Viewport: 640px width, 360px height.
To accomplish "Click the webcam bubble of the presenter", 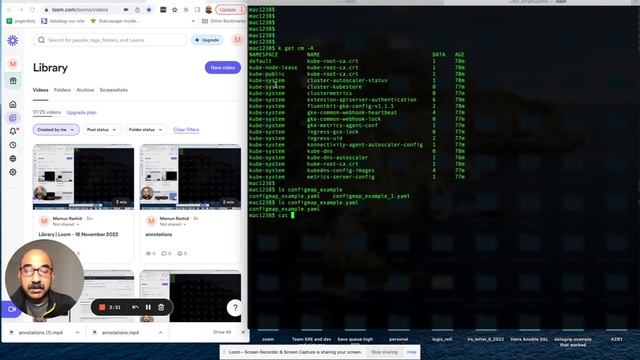I will [44, 279].
